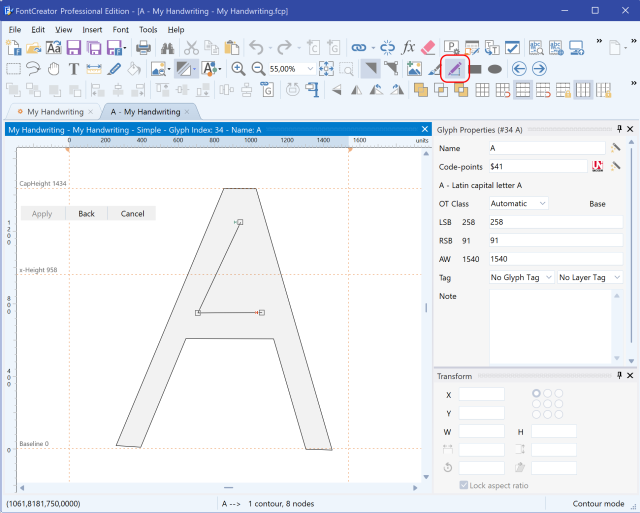The width and height of the screenshot is (640, 513).
Task: Pin the Glyph Properties panel
Action: [x=619, y=130]
